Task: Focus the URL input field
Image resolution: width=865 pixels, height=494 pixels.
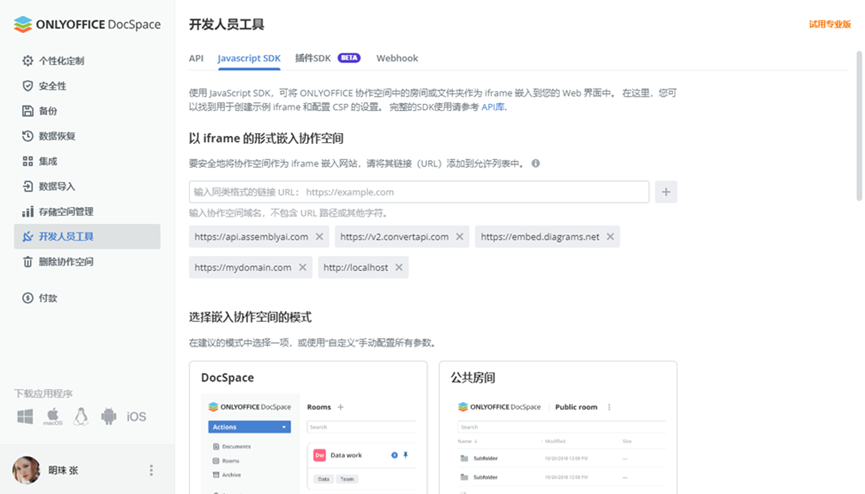Action: coord(419,192)
